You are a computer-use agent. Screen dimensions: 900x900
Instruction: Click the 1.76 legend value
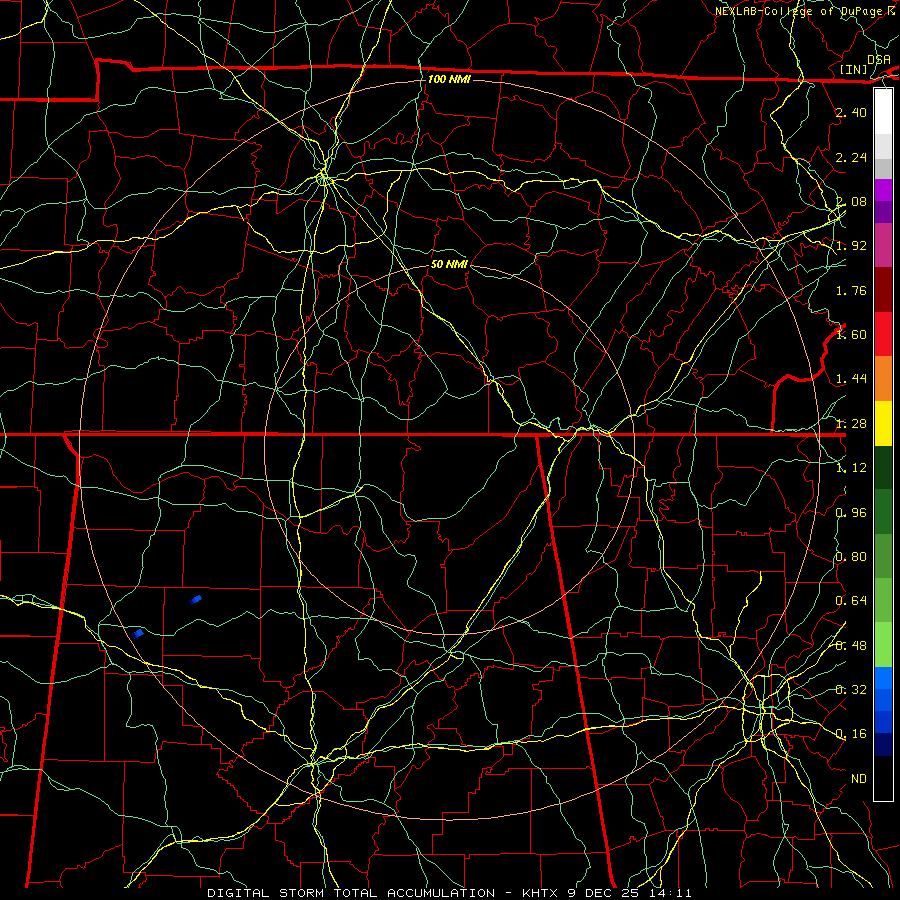[x=851, y=290]
